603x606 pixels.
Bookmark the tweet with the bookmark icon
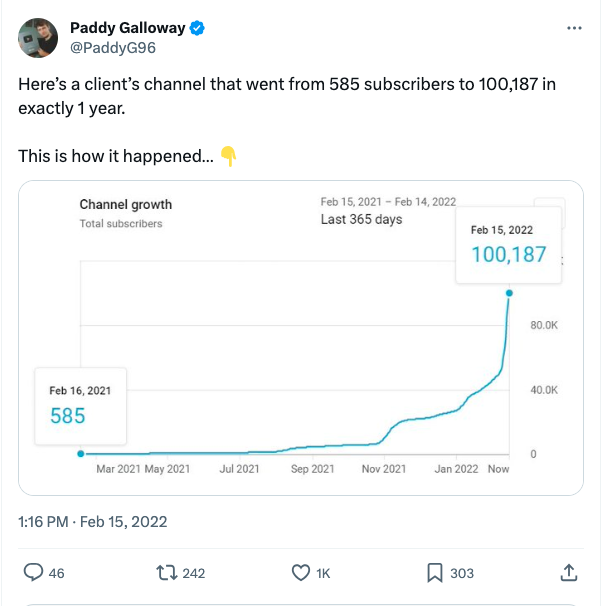435,573
